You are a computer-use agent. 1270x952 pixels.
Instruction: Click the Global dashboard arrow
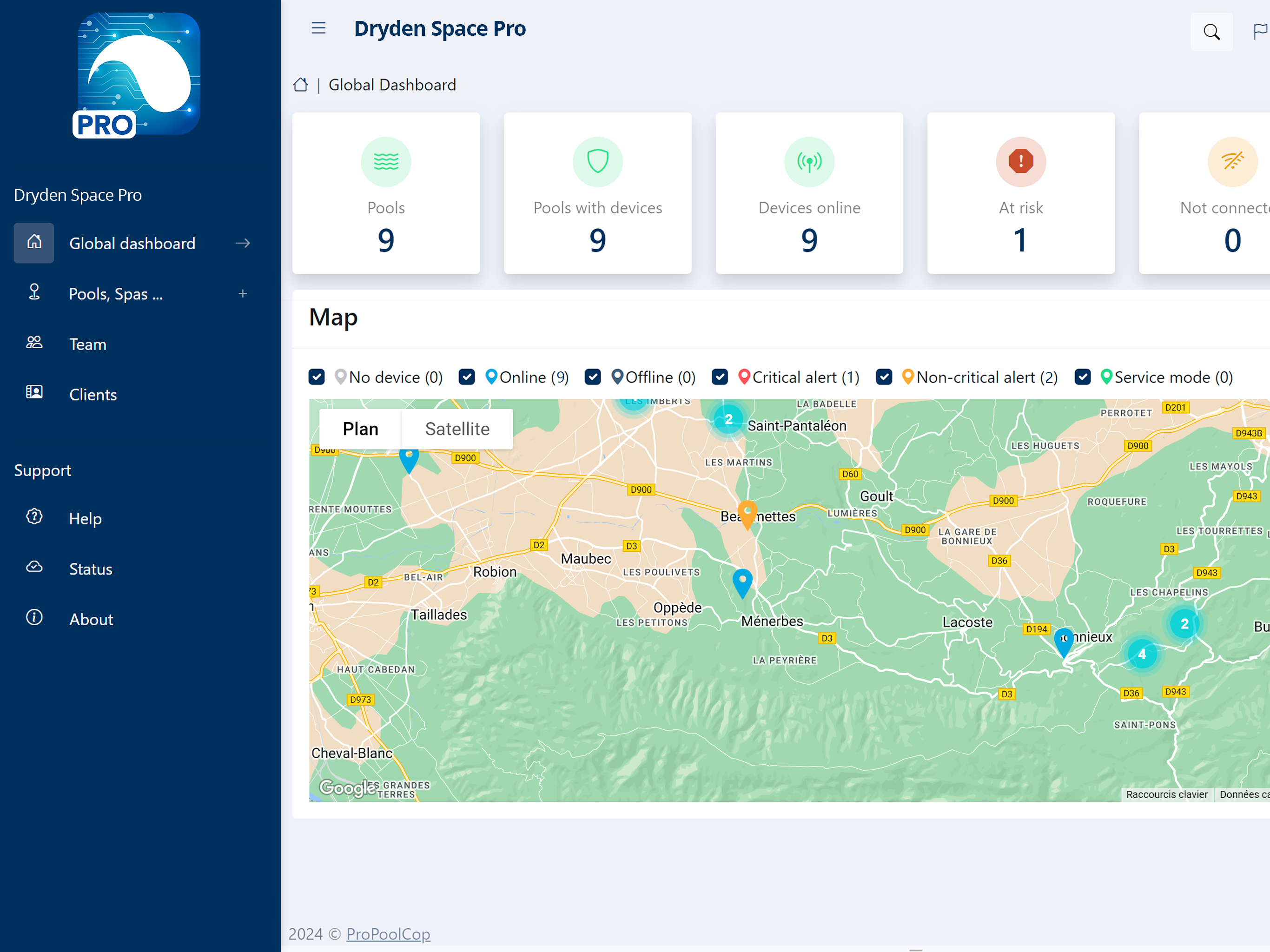point(243,244)
